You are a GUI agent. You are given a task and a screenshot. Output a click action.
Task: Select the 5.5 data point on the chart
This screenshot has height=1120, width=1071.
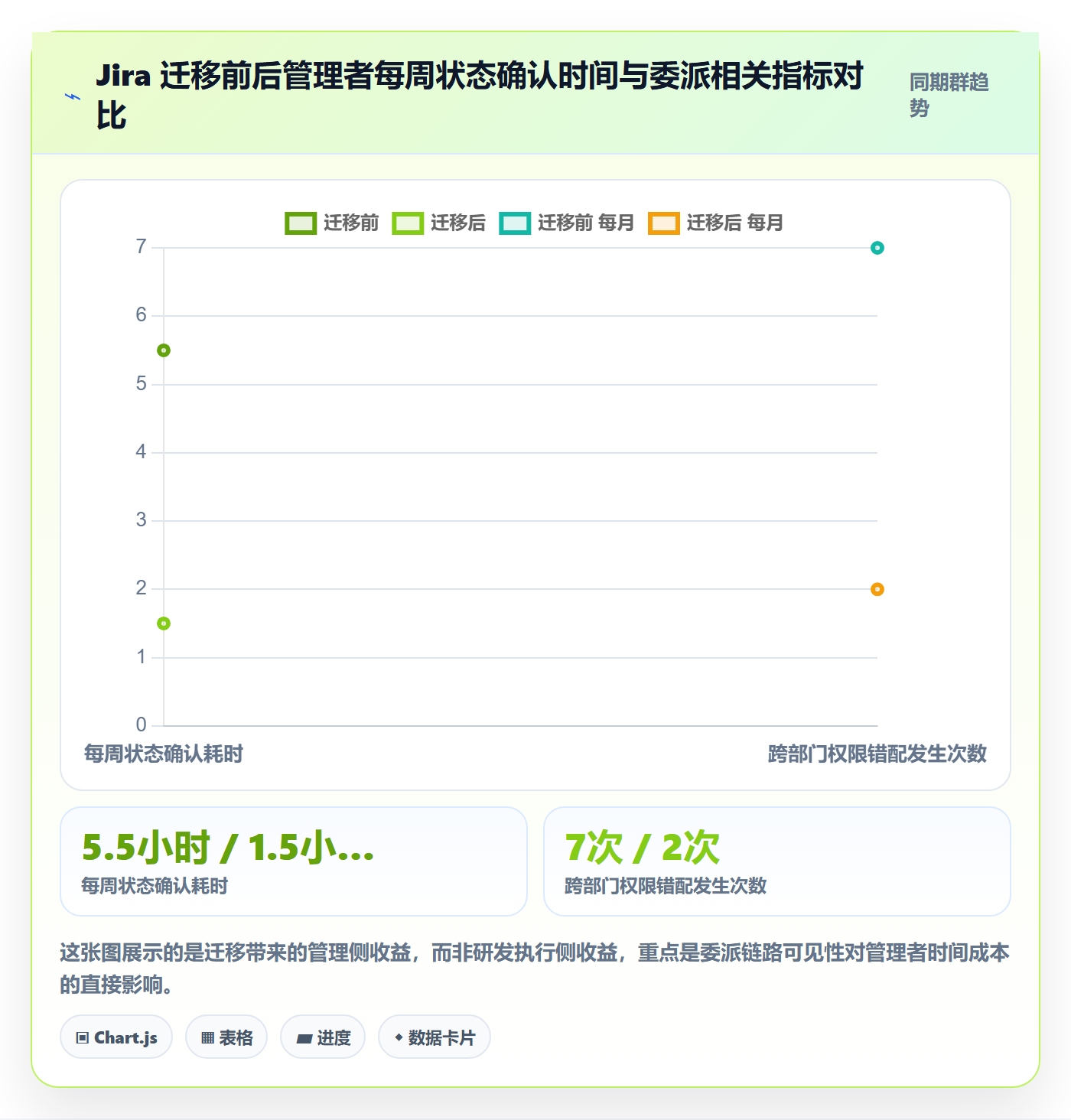pyautogui.click(x=164, y=350)
